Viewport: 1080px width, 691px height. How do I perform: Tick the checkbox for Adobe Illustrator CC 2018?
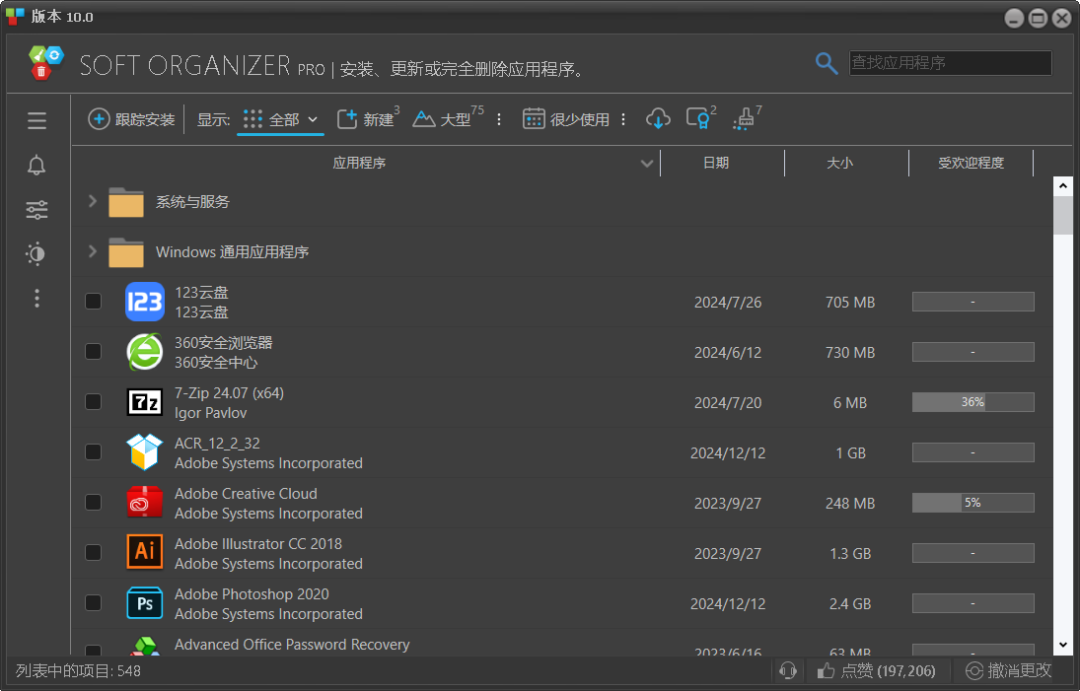(x=93, y=553)
